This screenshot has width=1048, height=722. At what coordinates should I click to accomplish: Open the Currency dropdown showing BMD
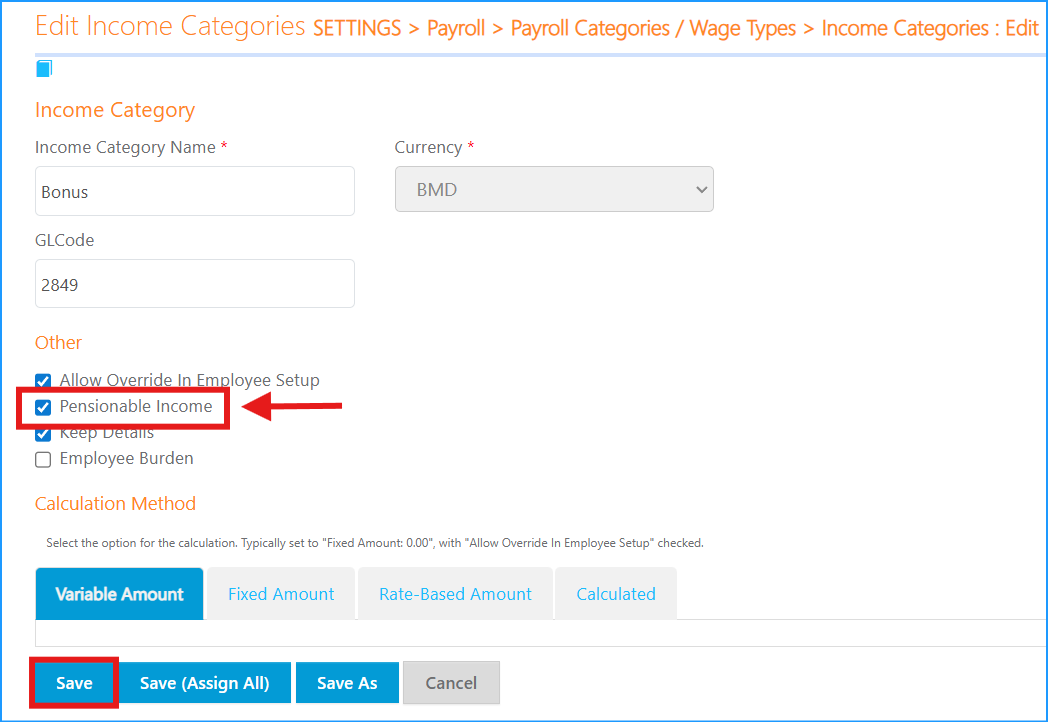click(554, 189)
